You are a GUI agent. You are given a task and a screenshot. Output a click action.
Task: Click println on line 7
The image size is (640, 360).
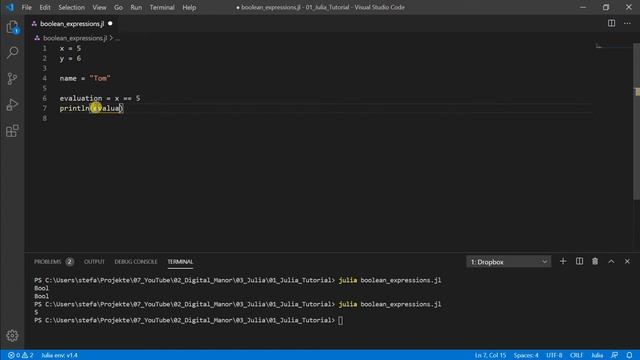74,108
